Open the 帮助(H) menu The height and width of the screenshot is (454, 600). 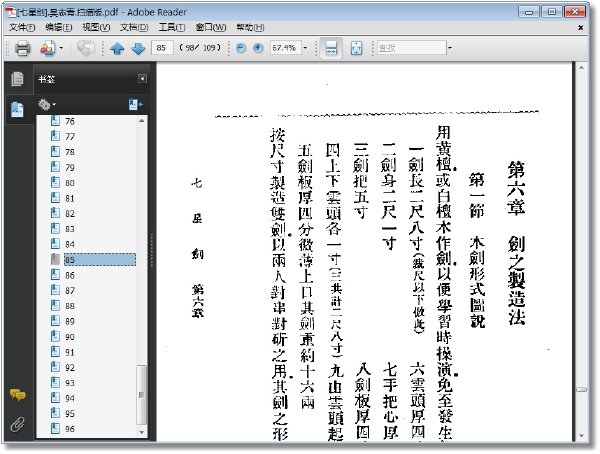point(250,27)
